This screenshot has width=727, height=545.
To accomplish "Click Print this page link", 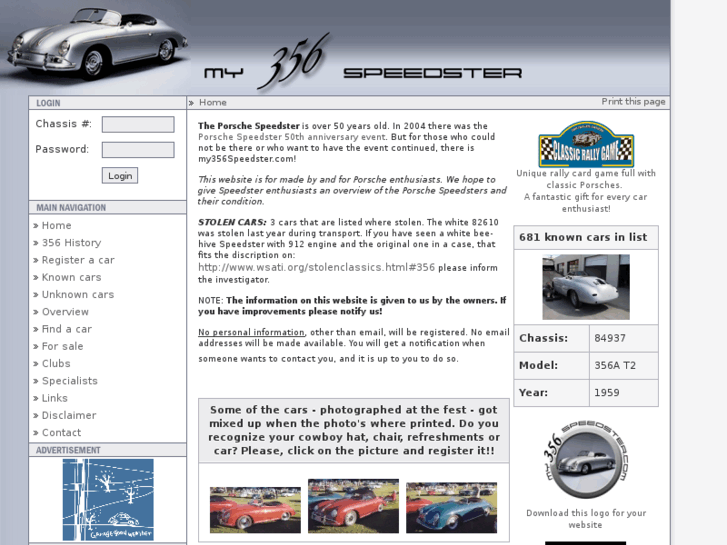I will click(x=633, y=102).
